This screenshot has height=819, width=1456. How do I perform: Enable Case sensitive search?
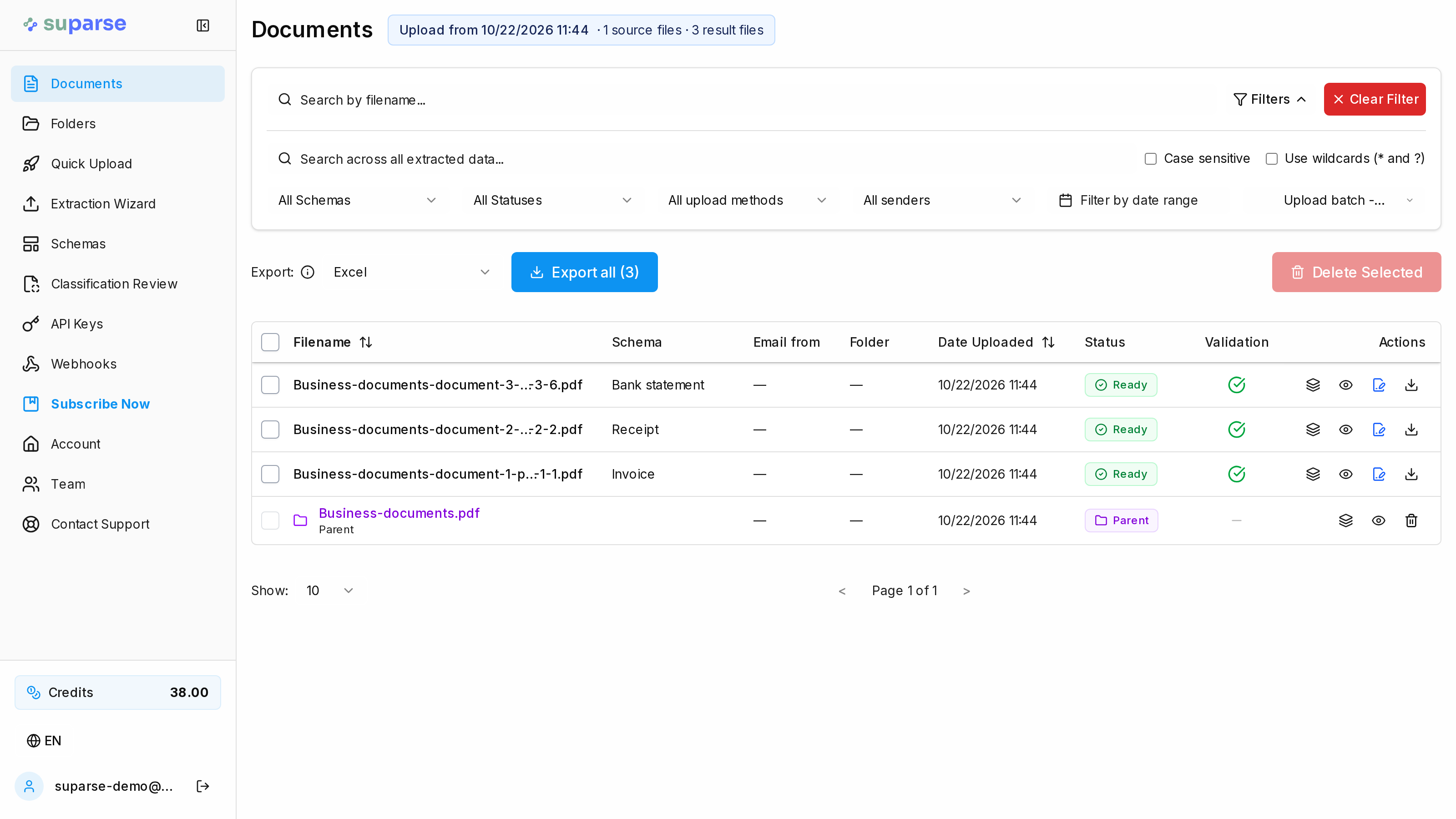pyautogui.click(x=1151, y=159)
